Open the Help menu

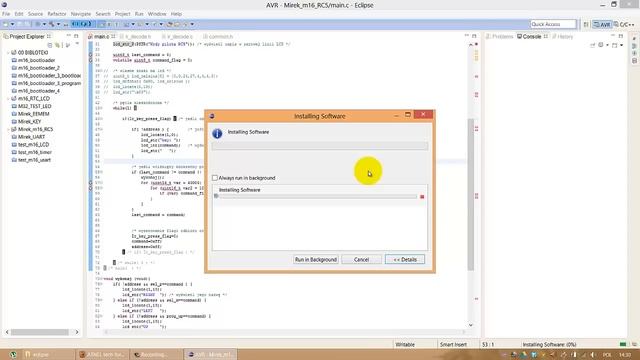[176, 14]
